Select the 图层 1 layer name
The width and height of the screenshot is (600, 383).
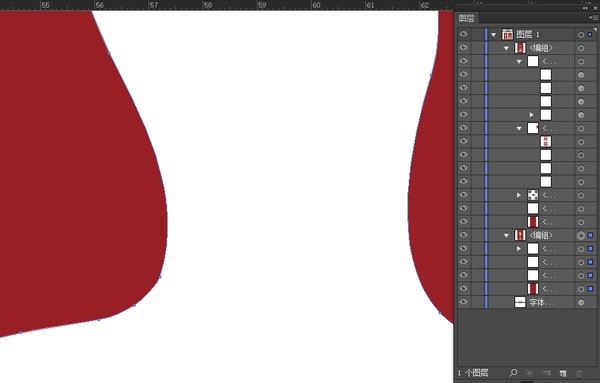click(x=528, y=34)
